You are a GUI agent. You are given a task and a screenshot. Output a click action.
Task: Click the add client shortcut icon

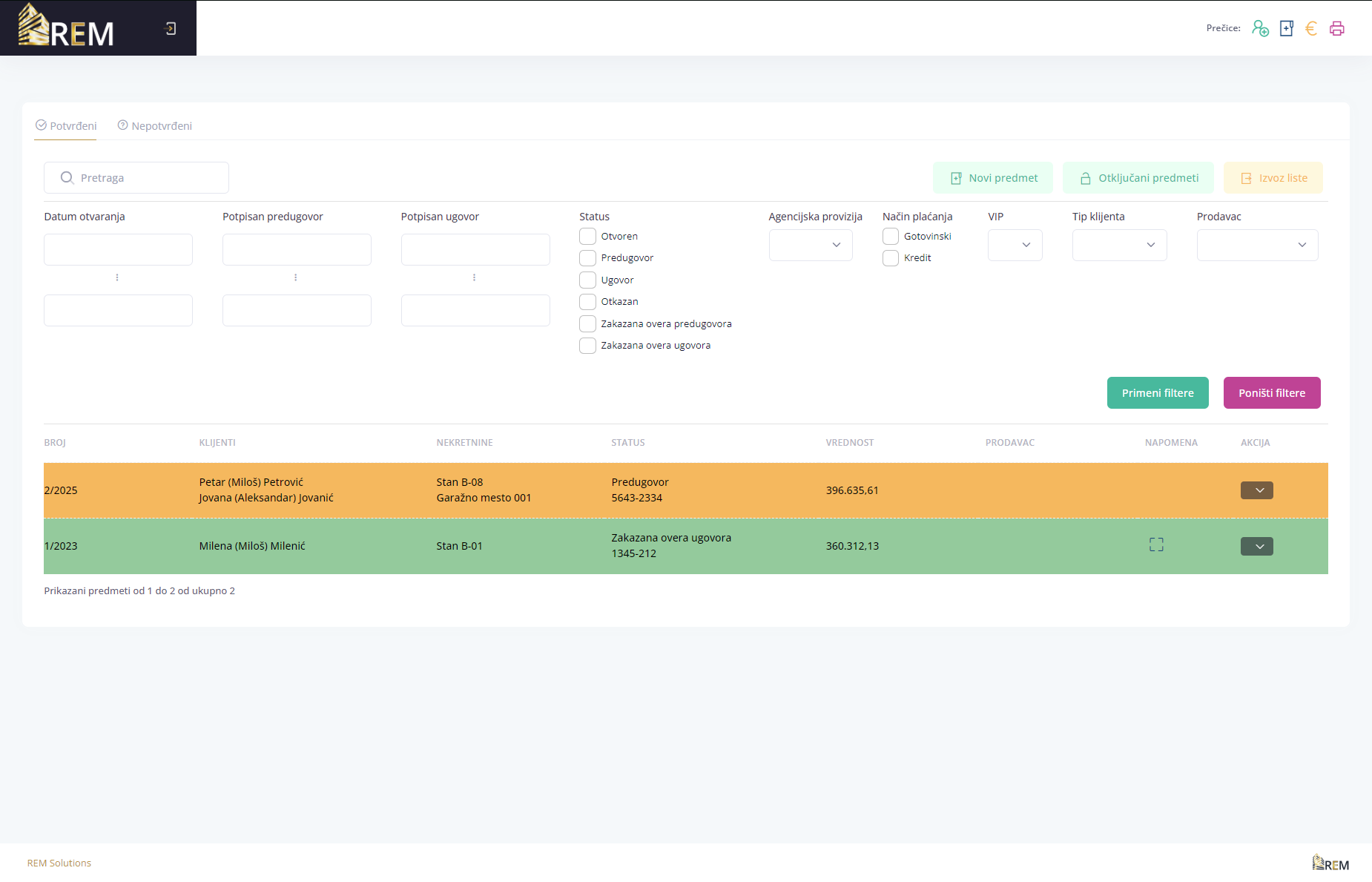tap(1260, 28)
